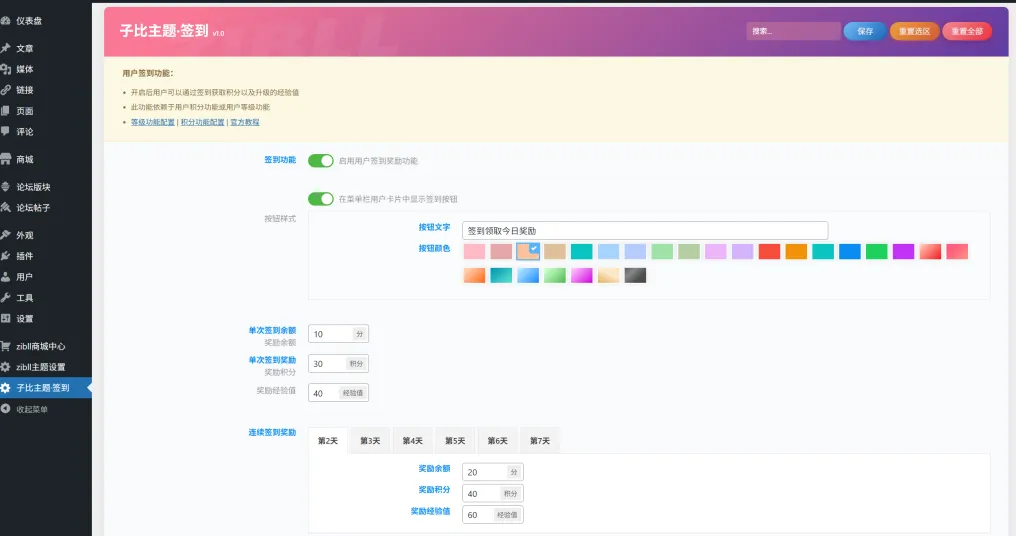Viewport: 1016px width, 536px height.
Task: Click the 签到功能 label text
Action: (x=280, y=159)
